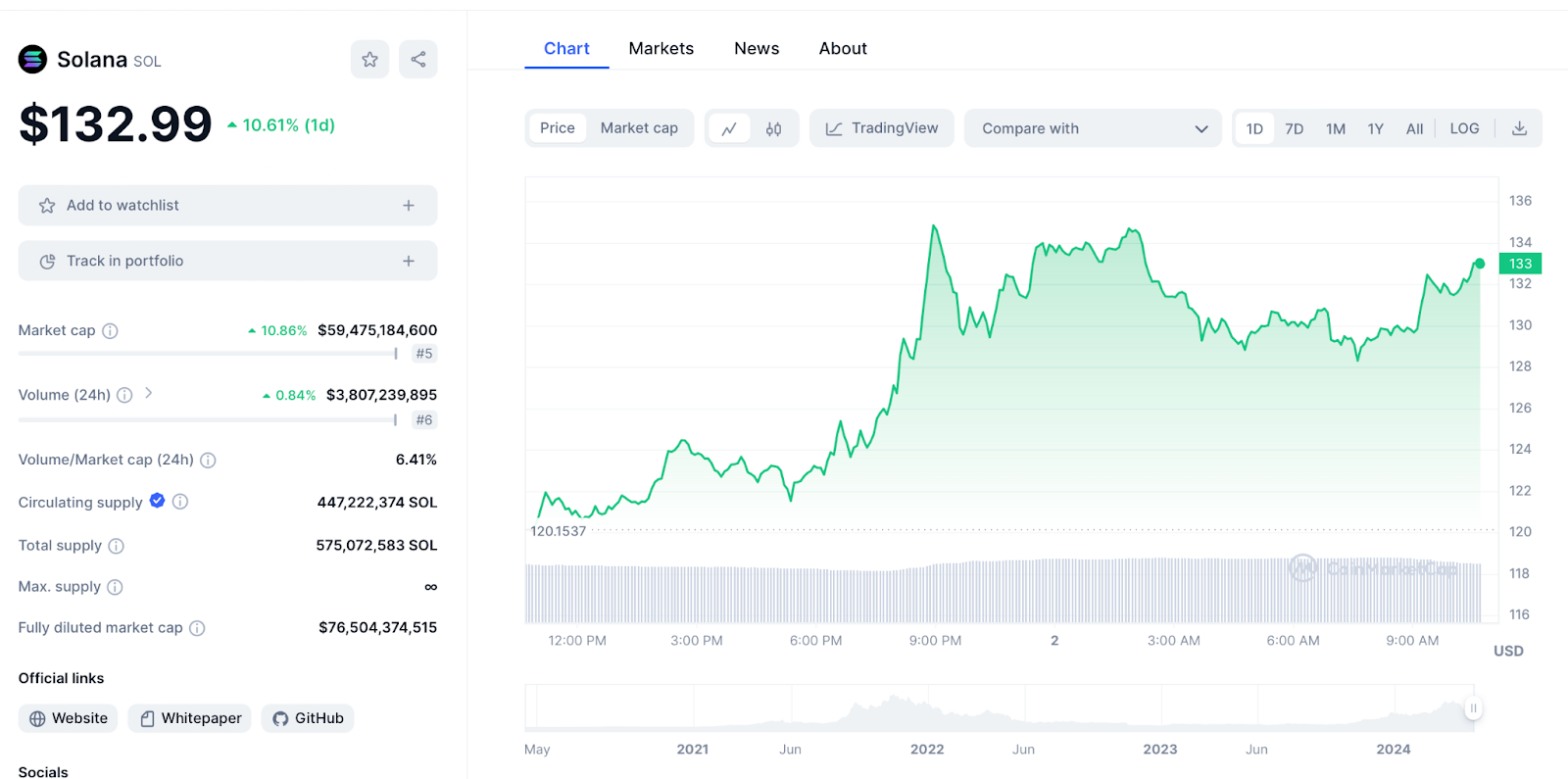Click the 10.61% (1d) price change
1568x779 pixels.
[x=282, y=125]
